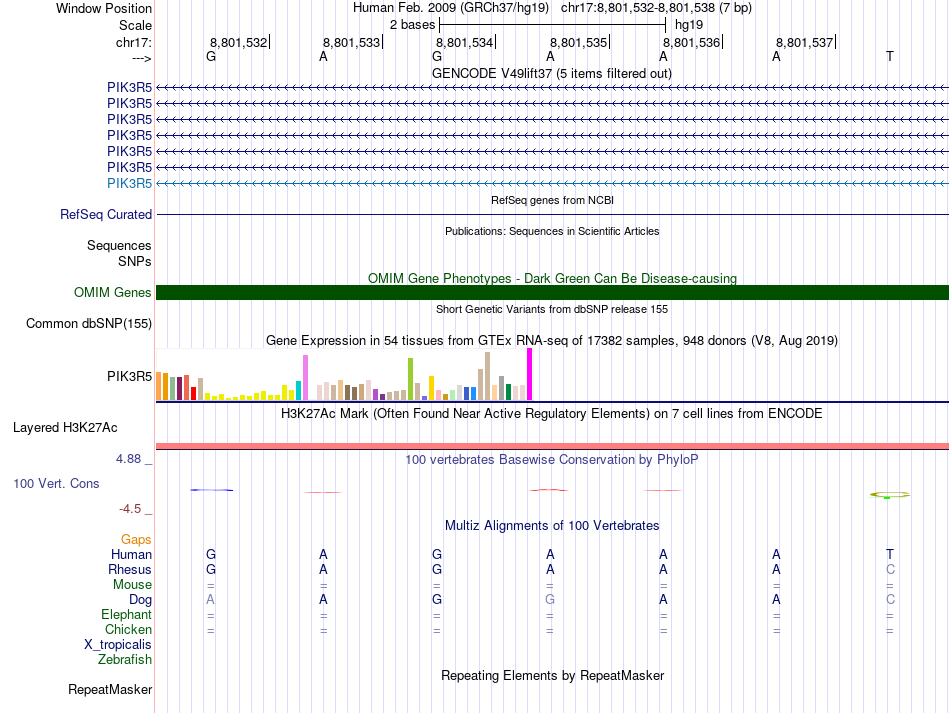Click the OMIM Gene Phenotypes track title

(x=552, y=278)
